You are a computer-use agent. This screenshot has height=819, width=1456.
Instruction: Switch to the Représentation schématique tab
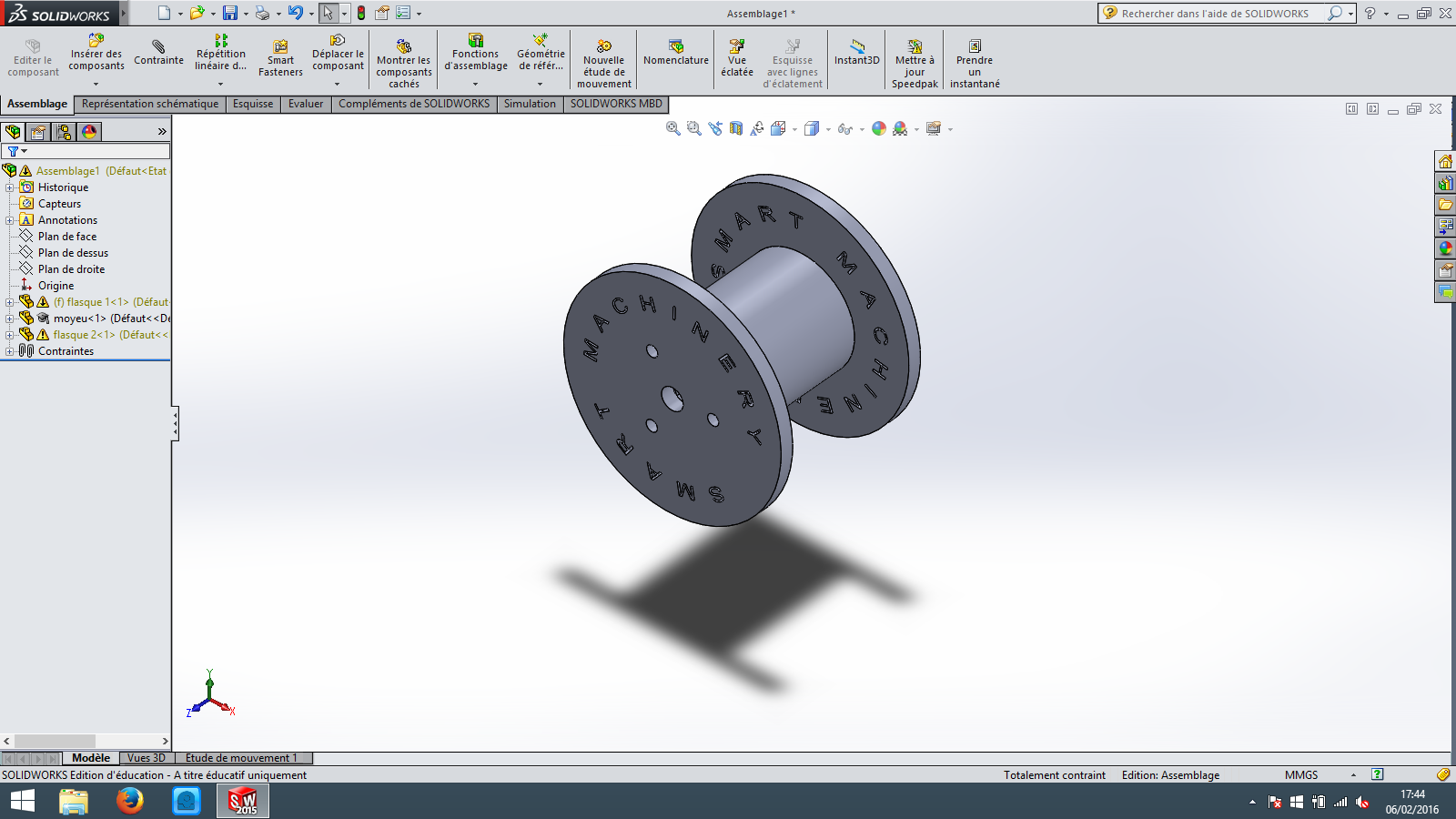point(150,104)
